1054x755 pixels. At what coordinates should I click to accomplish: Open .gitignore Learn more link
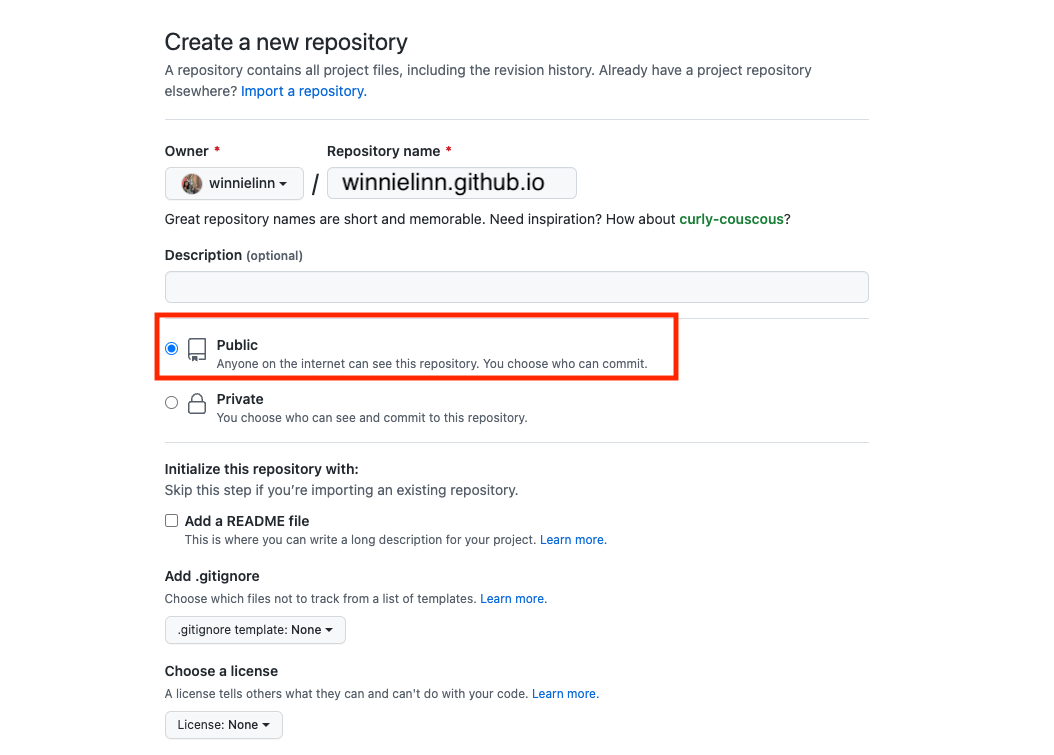coord(513,599)
